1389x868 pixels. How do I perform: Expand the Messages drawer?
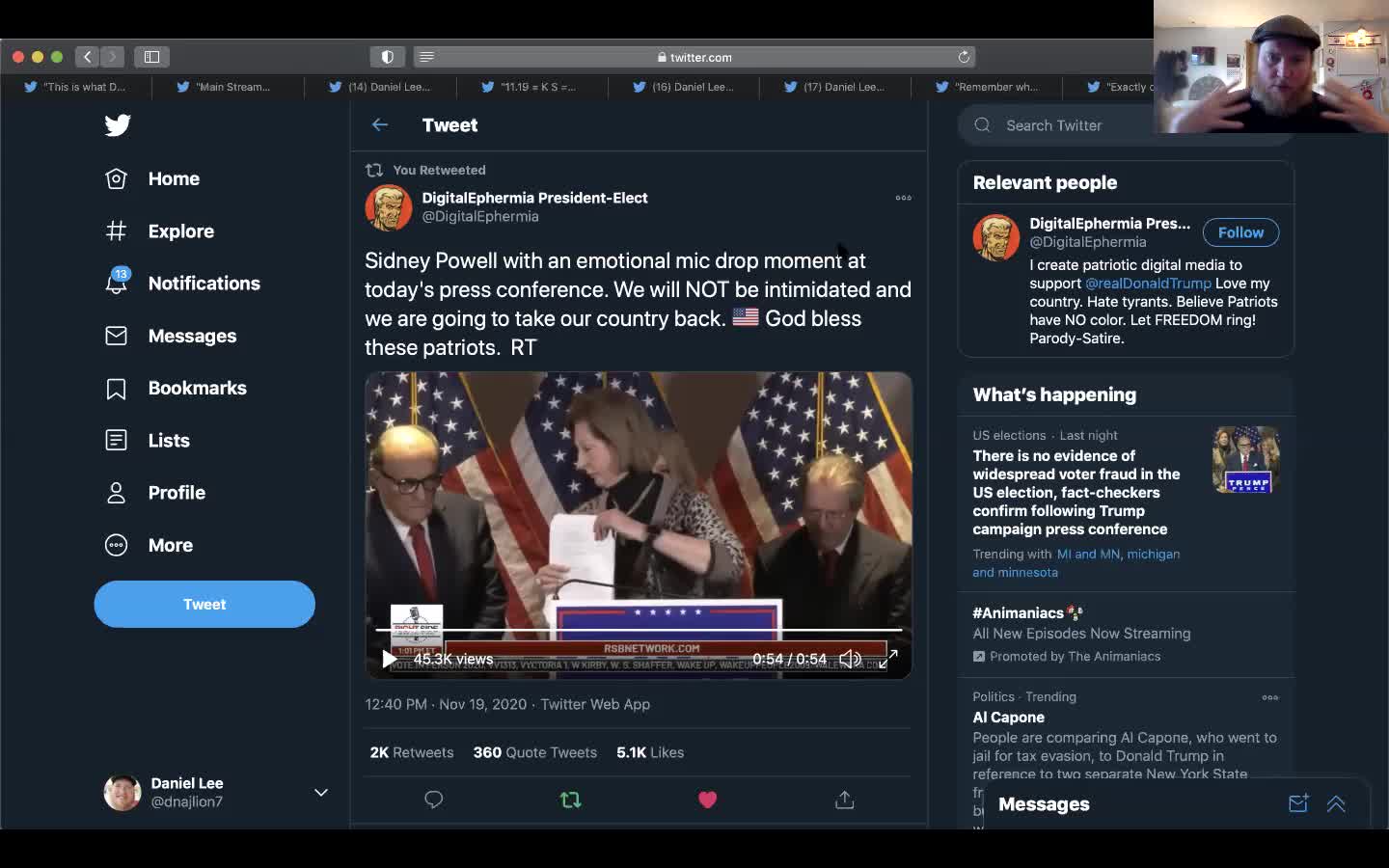[1336, 803]
